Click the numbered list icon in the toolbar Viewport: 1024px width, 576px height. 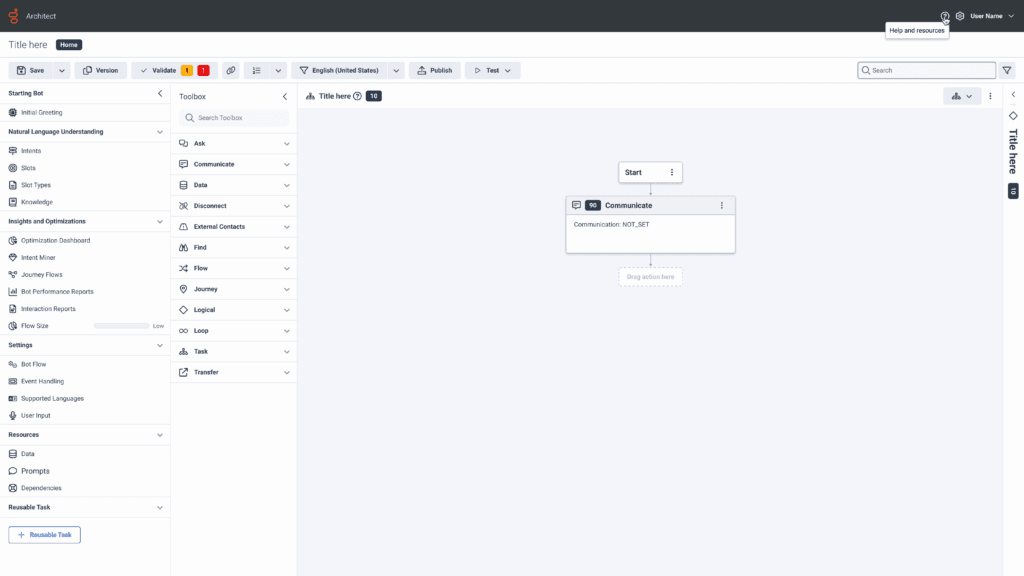[x=257, y=70]
